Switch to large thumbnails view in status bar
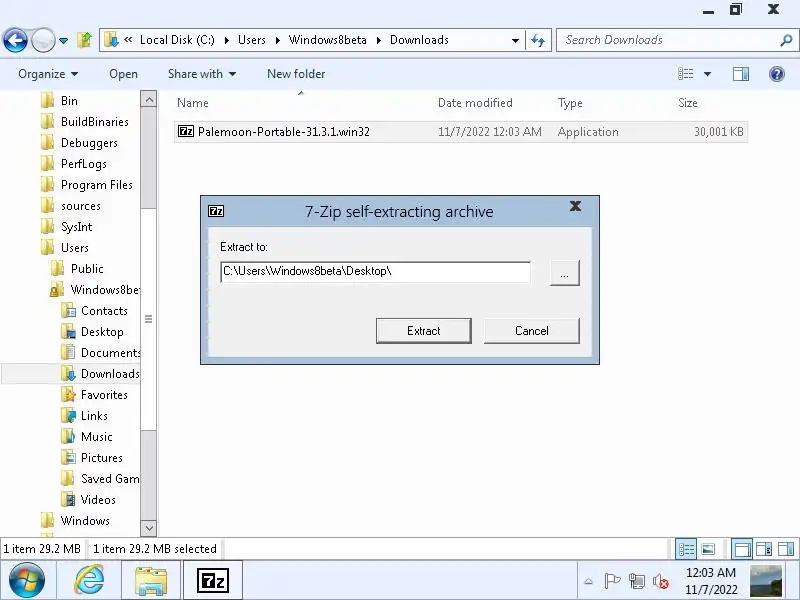 point(708,549)
